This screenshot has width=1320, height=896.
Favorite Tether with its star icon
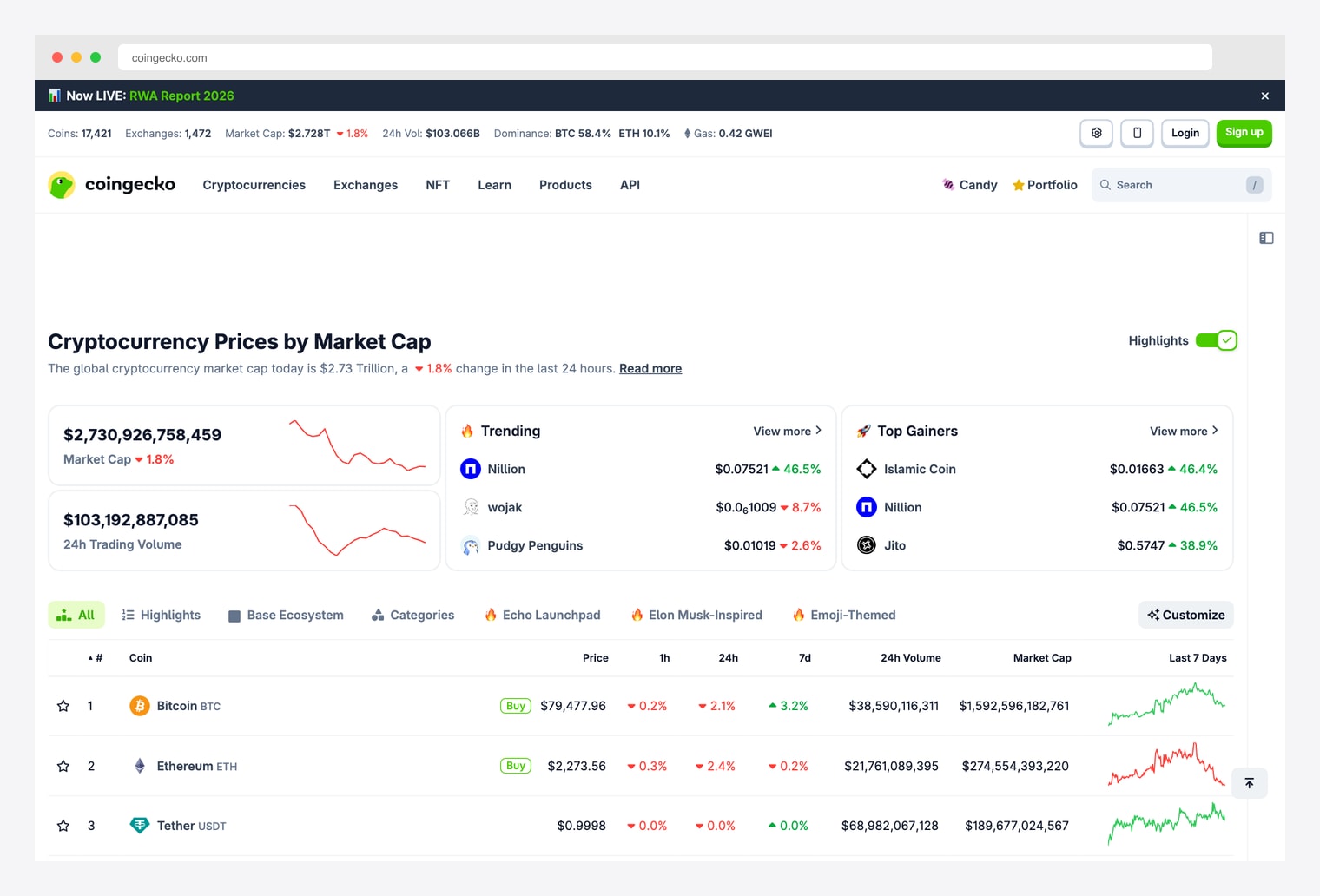click(x=63, y=826)
